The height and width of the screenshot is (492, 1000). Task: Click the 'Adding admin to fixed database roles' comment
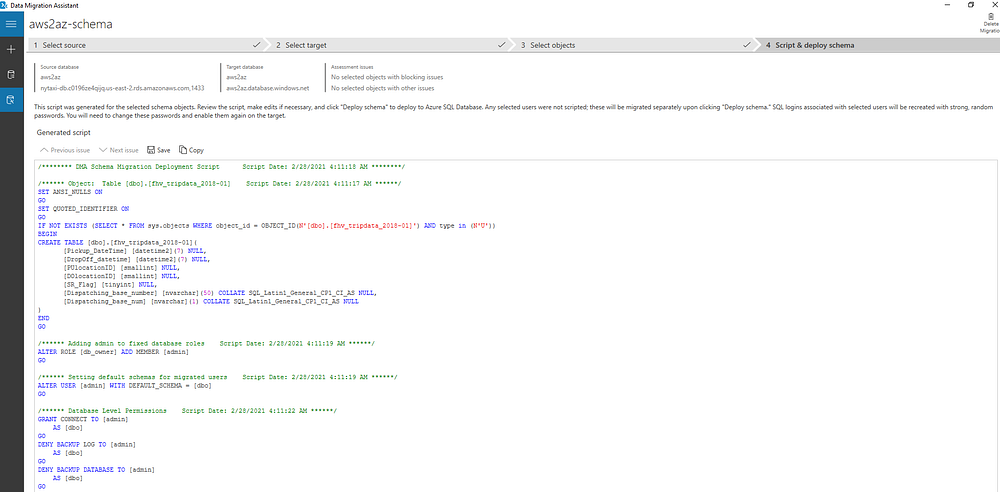pos(206,343)
